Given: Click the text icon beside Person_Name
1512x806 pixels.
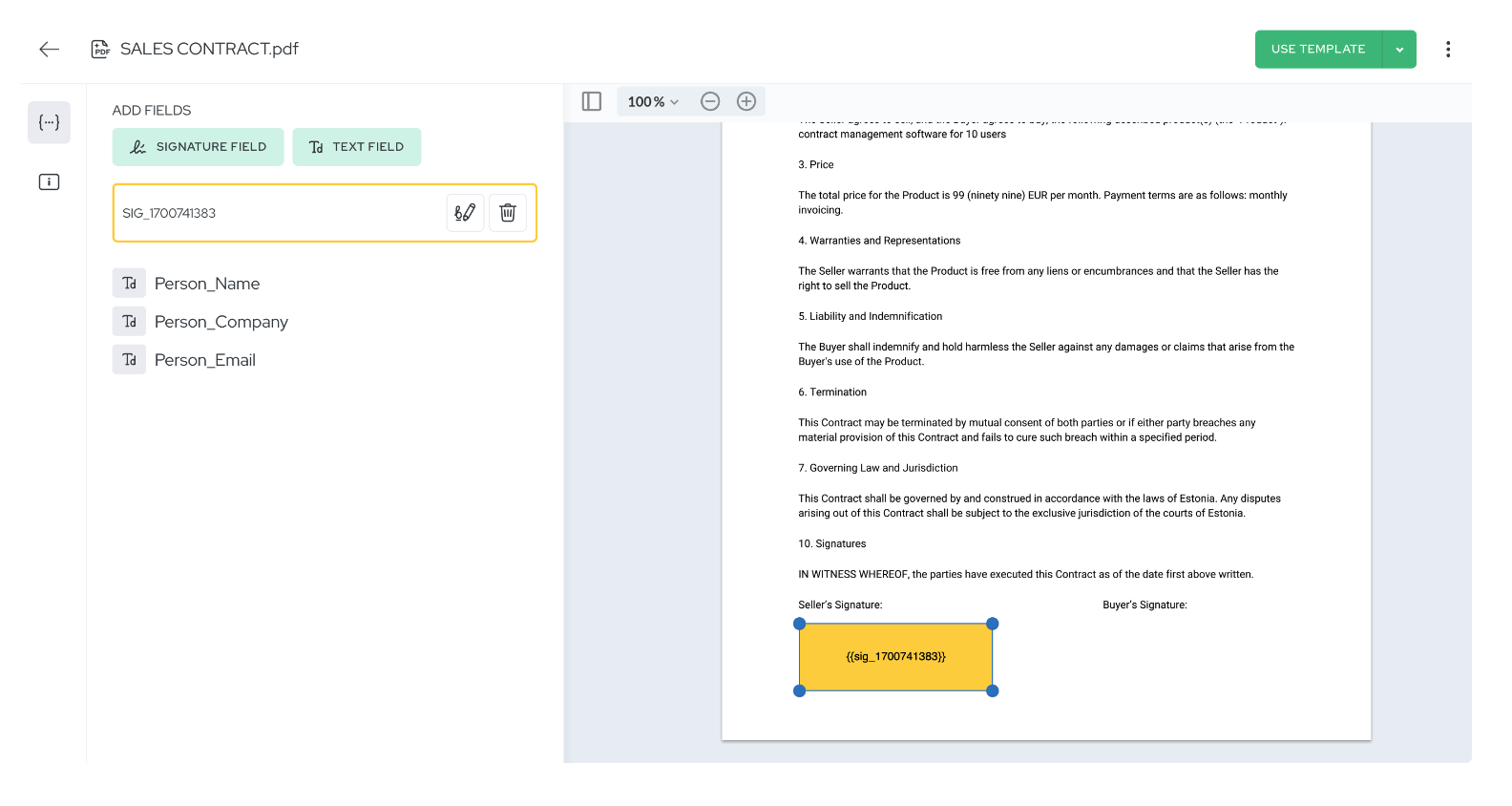Looking at the screenshot, I should 129,284.
